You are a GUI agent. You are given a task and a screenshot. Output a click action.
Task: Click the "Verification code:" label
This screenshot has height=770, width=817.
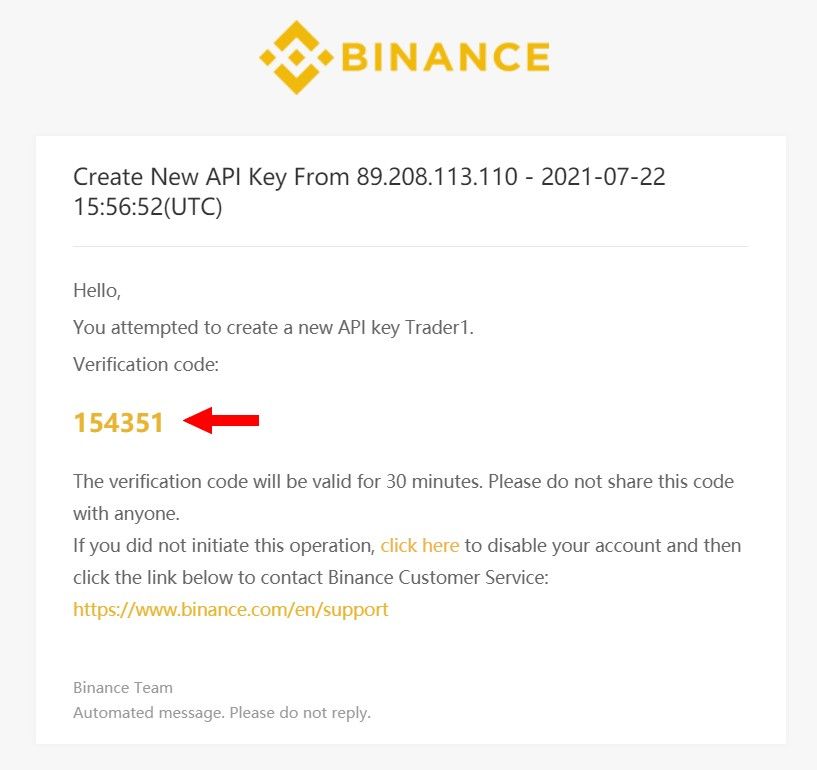[x=146, y=365]
